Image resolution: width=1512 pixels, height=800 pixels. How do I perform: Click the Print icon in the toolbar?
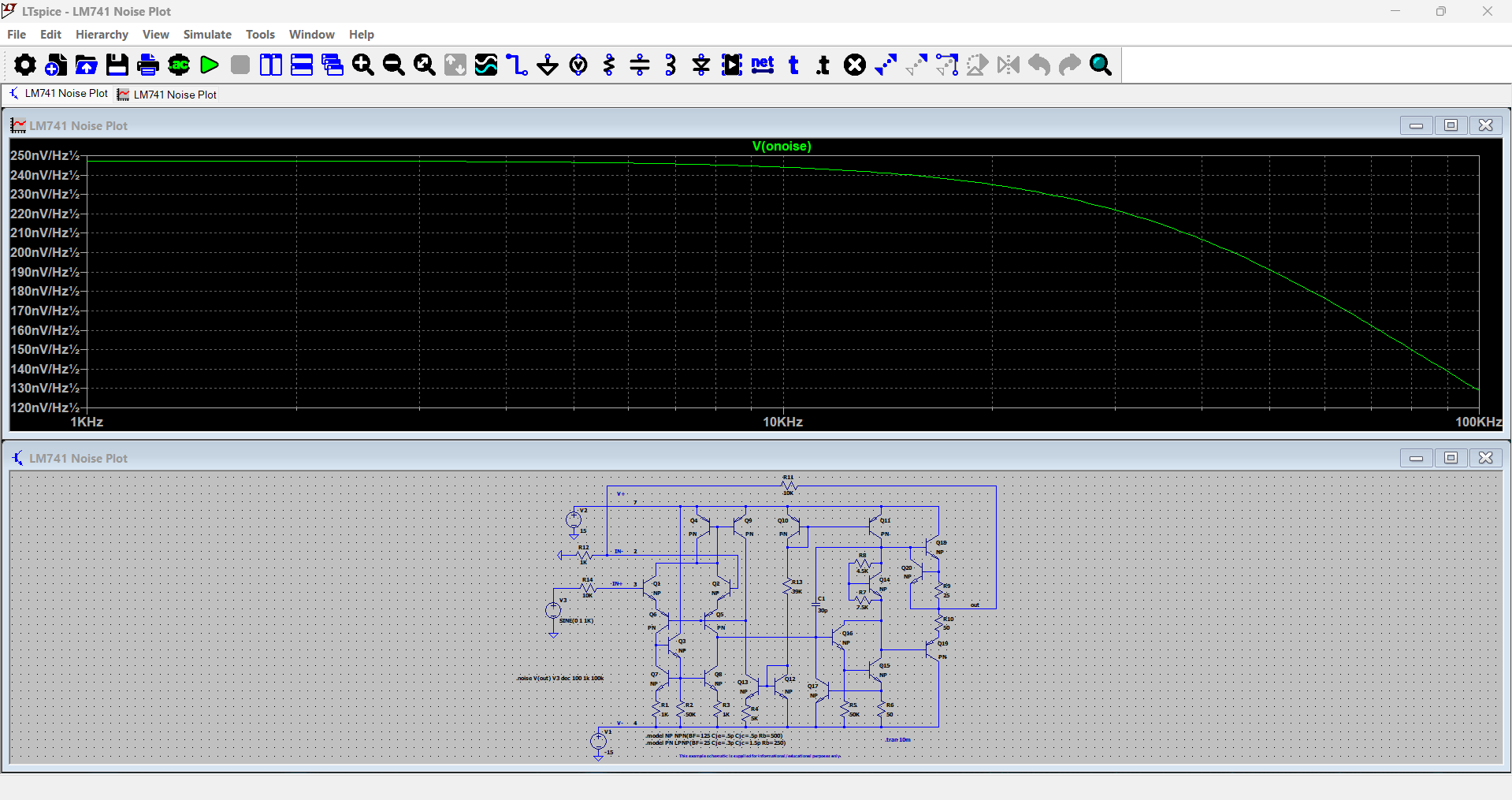click(148, 65)
